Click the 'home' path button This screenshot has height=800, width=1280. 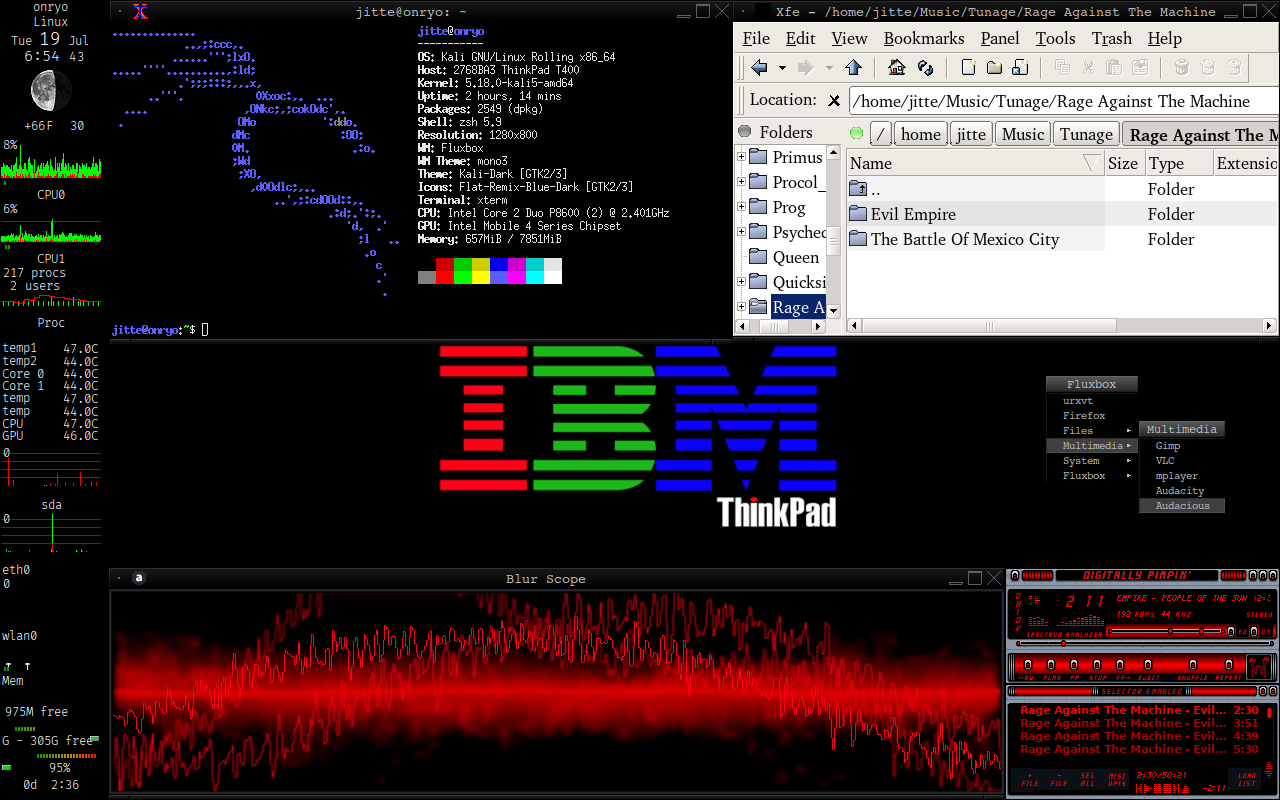[x=920, y=134]
